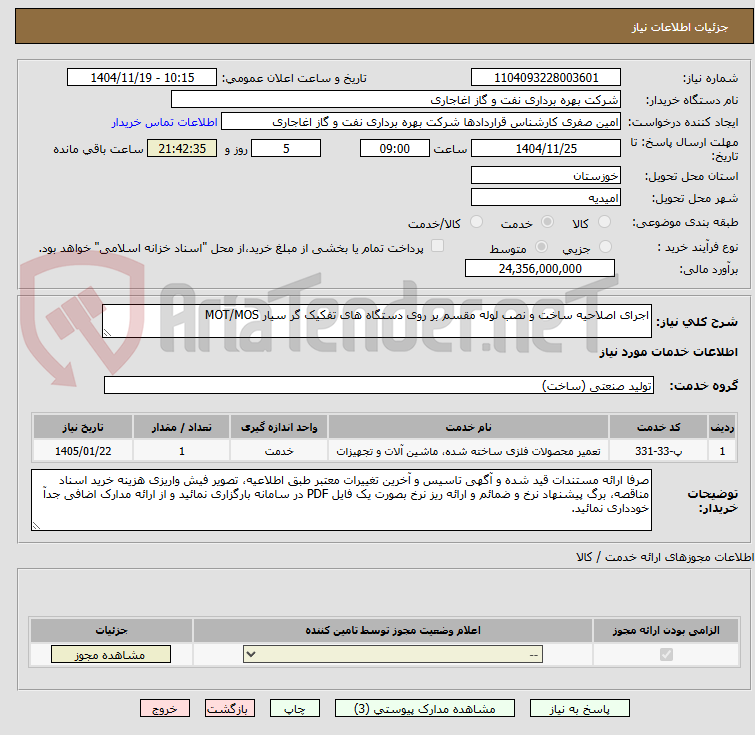Click the مشاهده مجوز button
This screenshot has height=735, width=755.
coord(111,655)
